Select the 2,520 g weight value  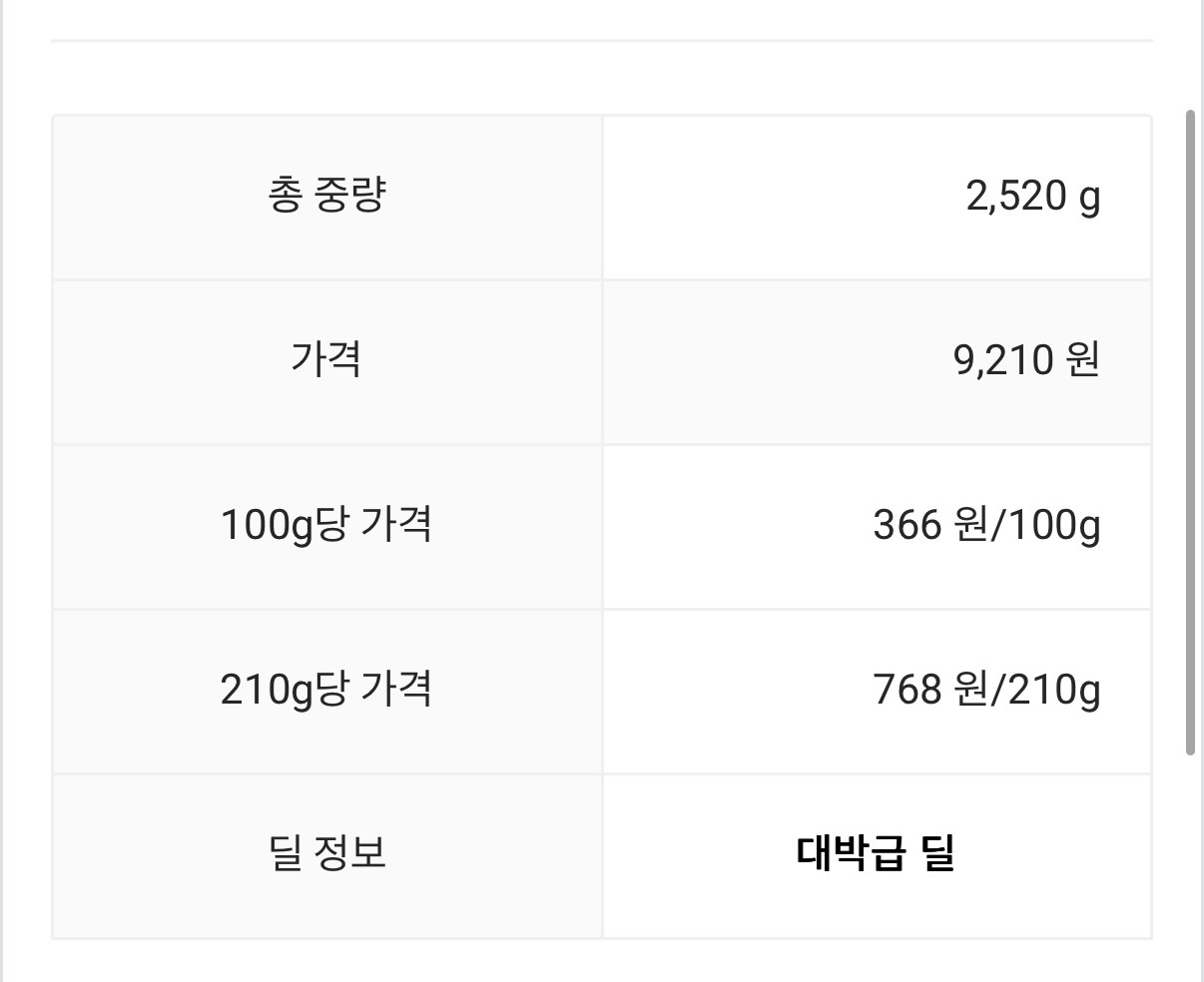(x=1033, y=197)
